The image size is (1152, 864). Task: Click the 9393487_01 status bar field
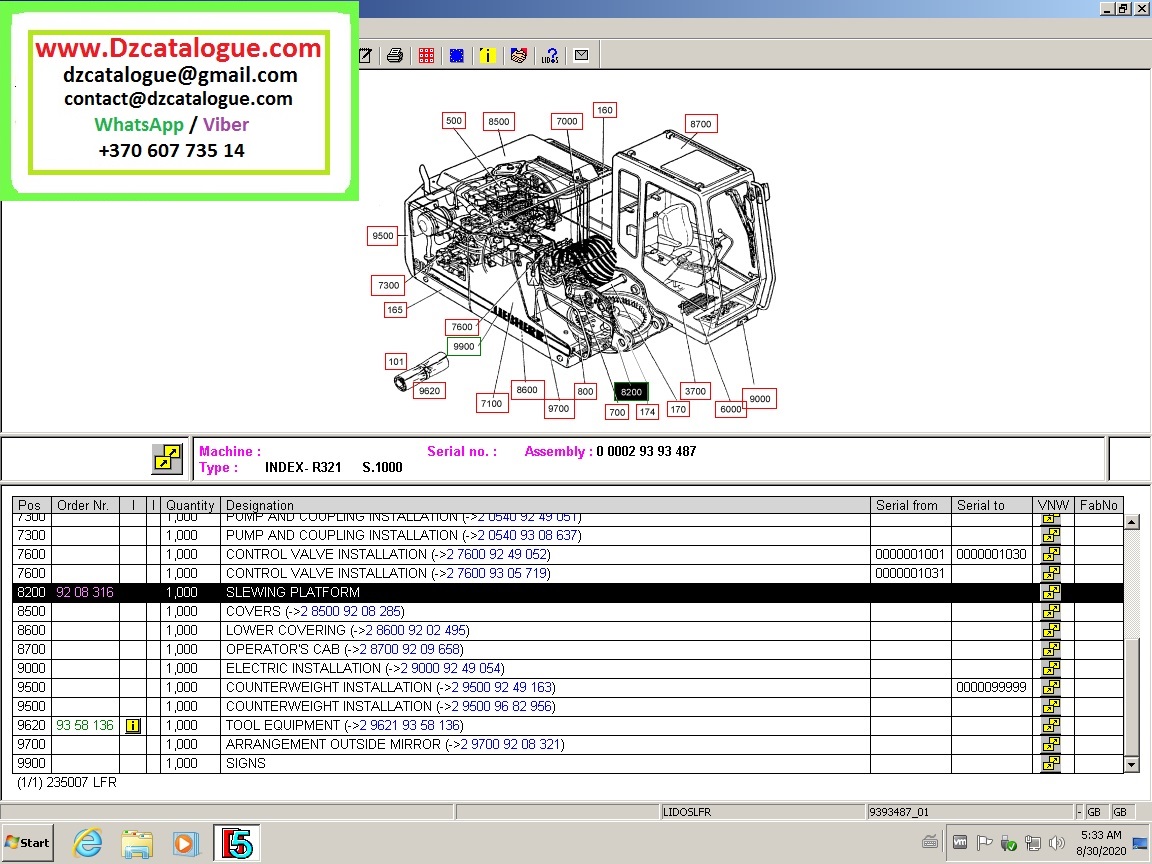tap(970, 812)
